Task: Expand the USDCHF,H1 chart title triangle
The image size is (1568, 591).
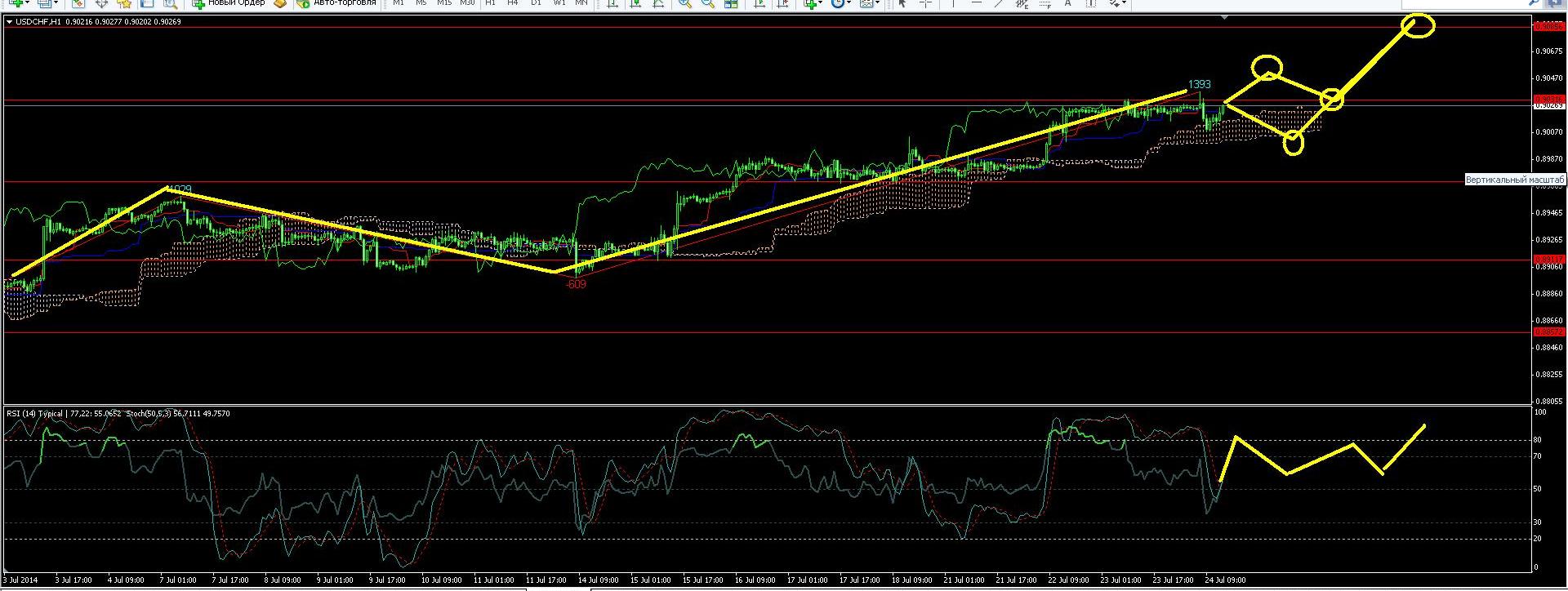Action: tap(9, 22)
